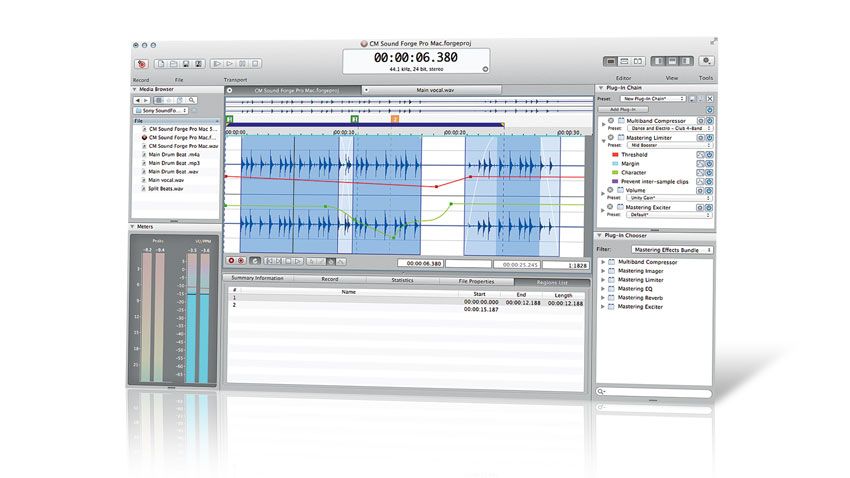
Task: Collapse the Mastering Limiter chain entry
Action: (x=603, y=141)
